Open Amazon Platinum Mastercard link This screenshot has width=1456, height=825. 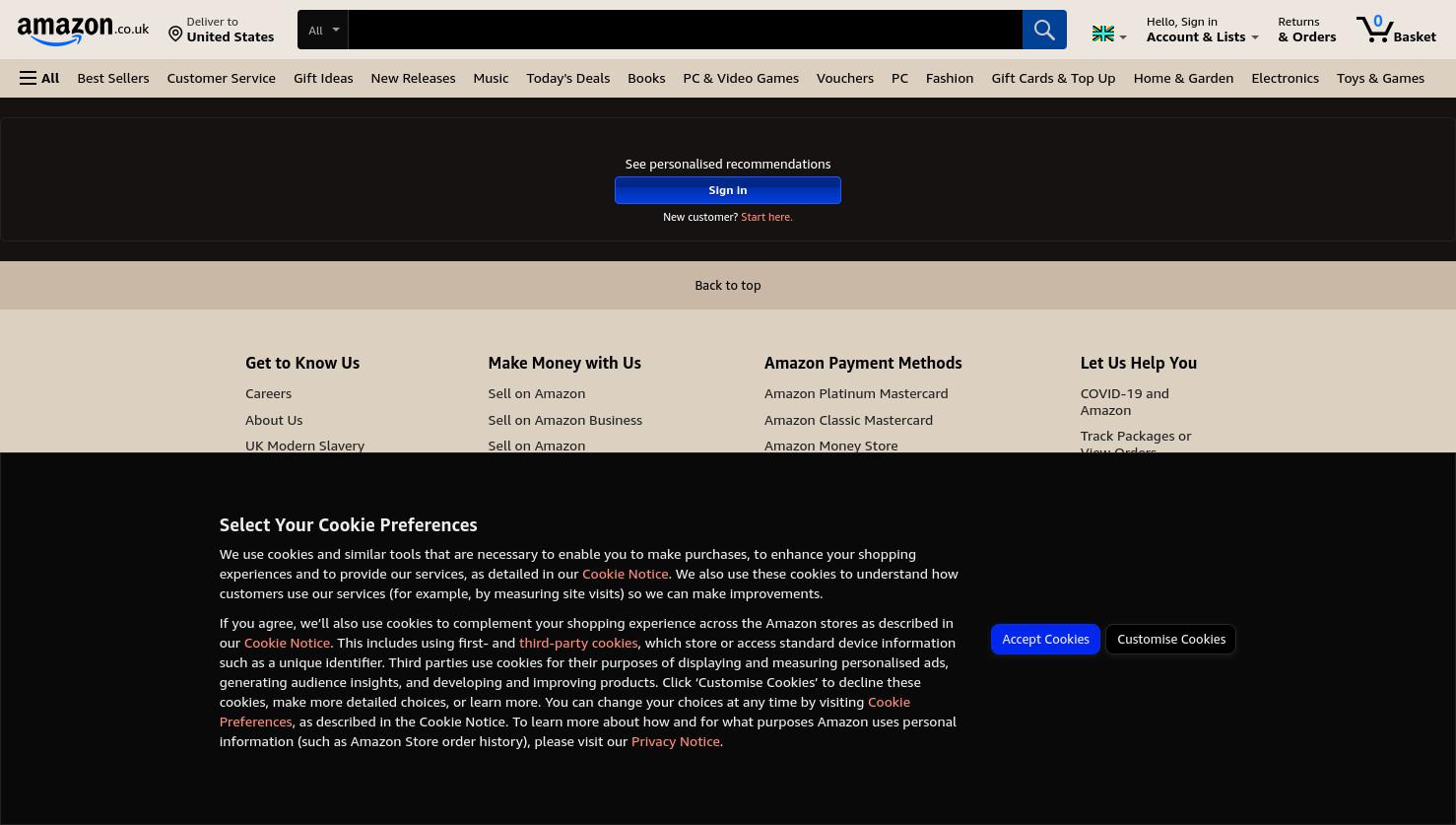tap(856, 393)
